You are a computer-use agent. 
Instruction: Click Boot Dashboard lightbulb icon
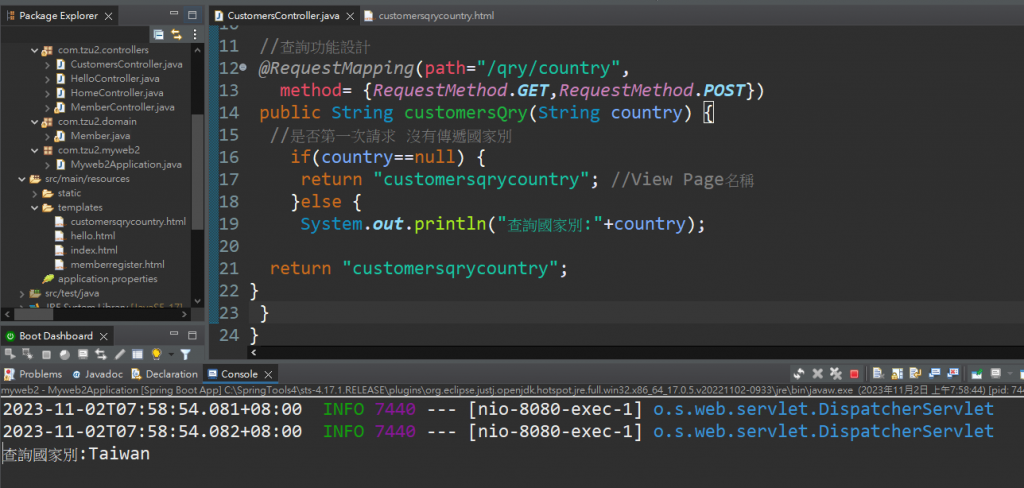click(157, 354)
